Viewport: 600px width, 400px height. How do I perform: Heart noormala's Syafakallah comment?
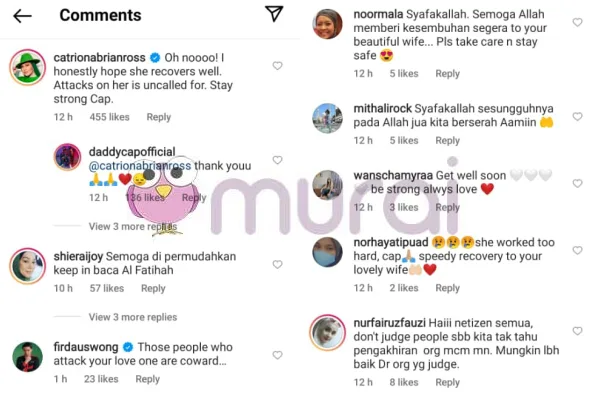pyautogui.click(x=577, y=22)
